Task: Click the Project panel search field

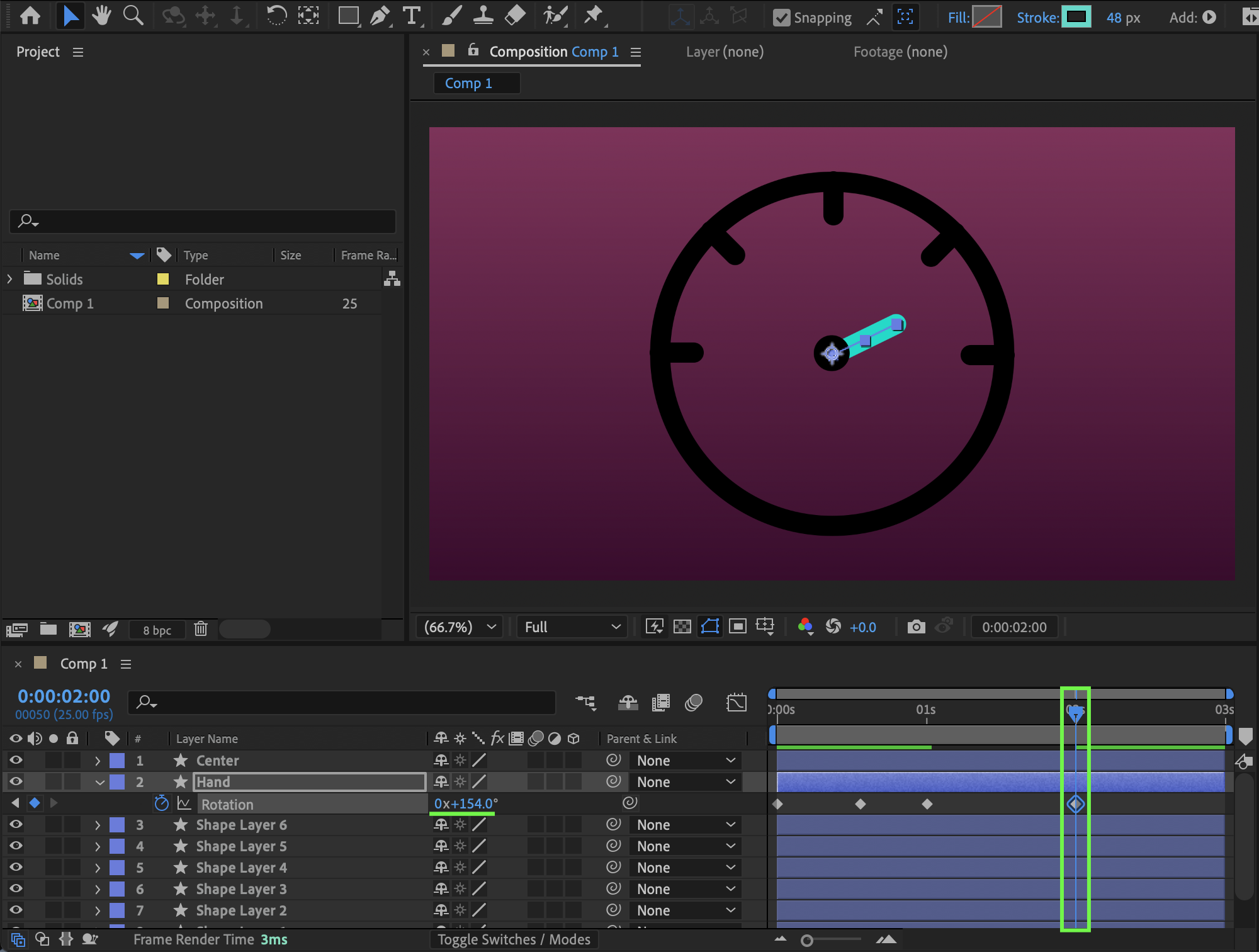Action: coord(203,221)
